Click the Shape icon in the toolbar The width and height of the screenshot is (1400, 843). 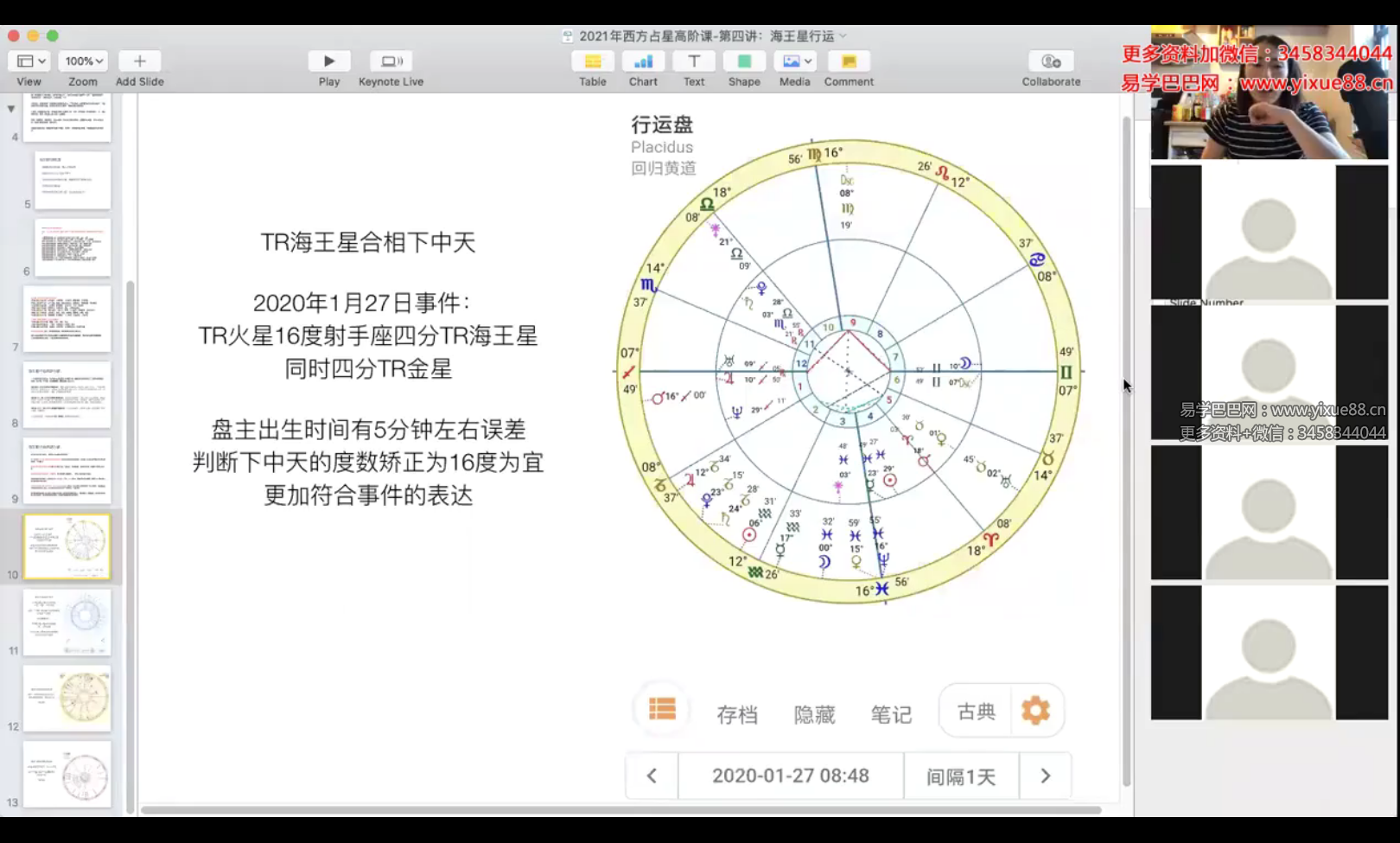point(744,61)
